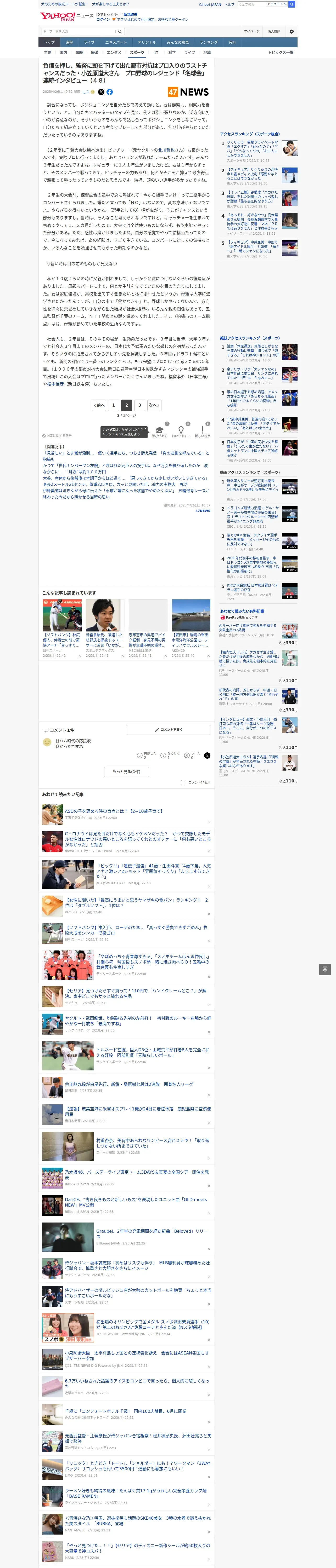Select the 速報 navigation tab
This screenshot has width=336, height=1568.
(69, 43)
